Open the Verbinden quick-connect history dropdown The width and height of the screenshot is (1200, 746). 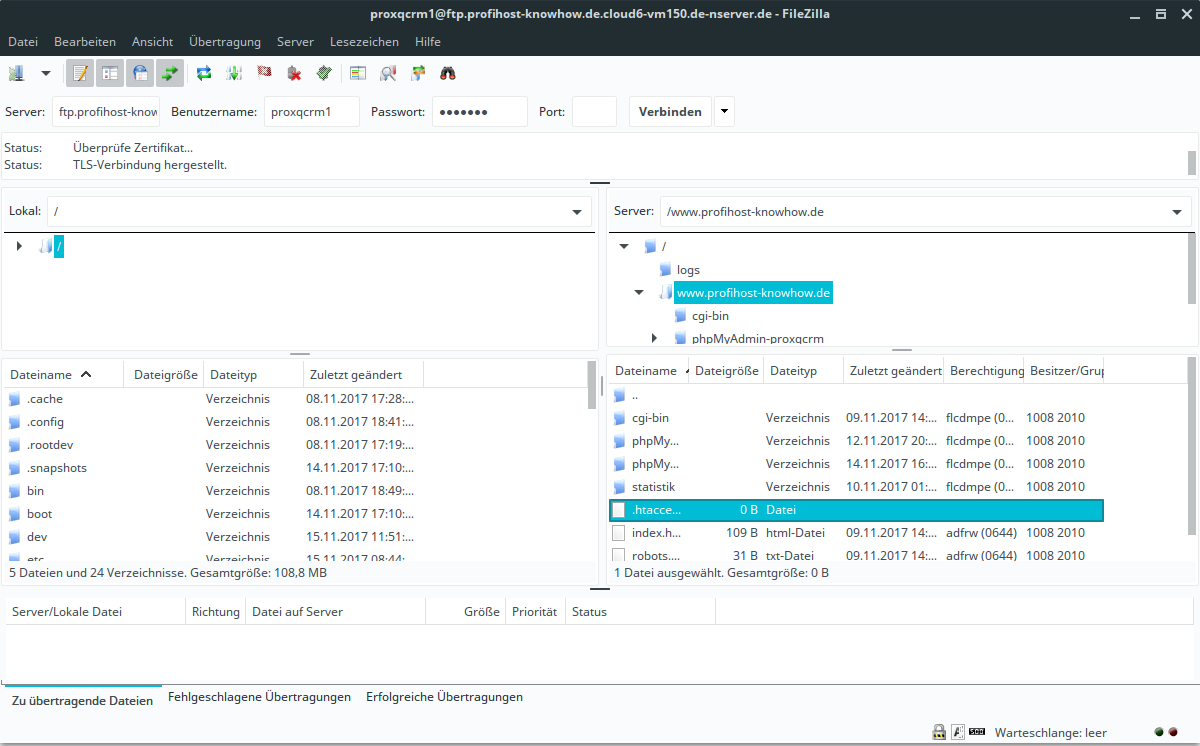[724, 111]
